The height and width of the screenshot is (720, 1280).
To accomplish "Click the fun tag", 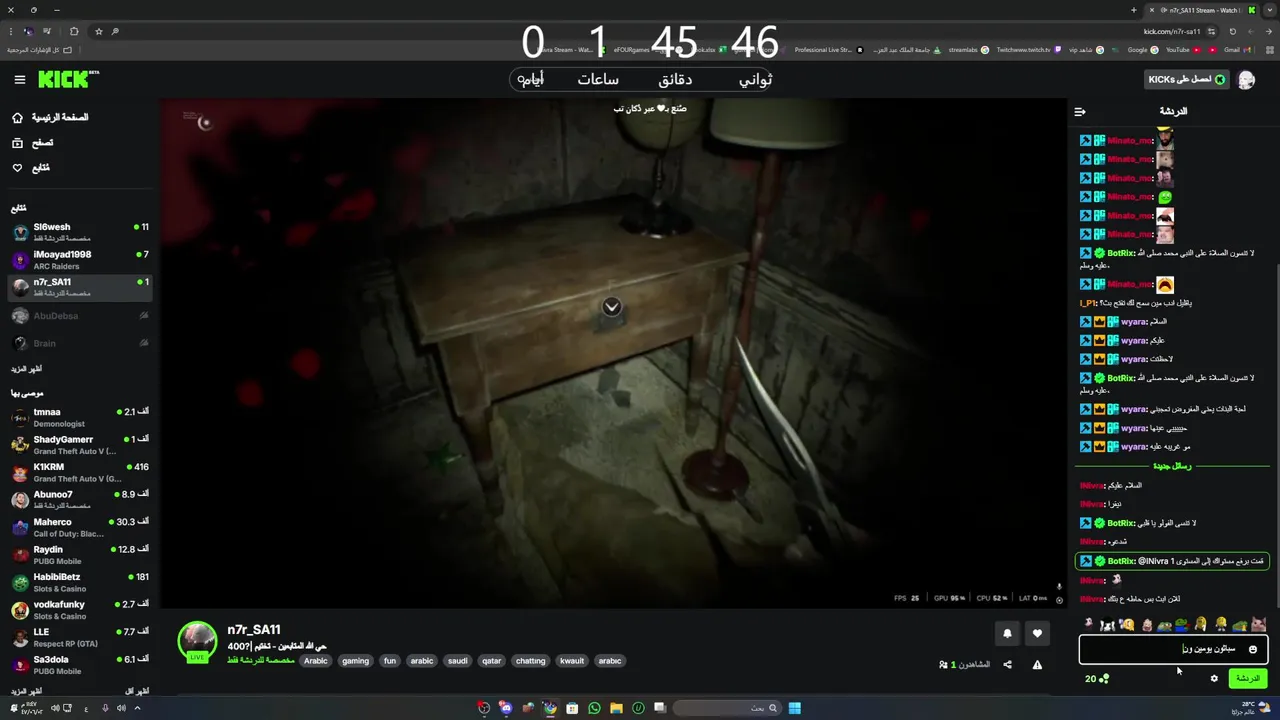I will point(390,661).
